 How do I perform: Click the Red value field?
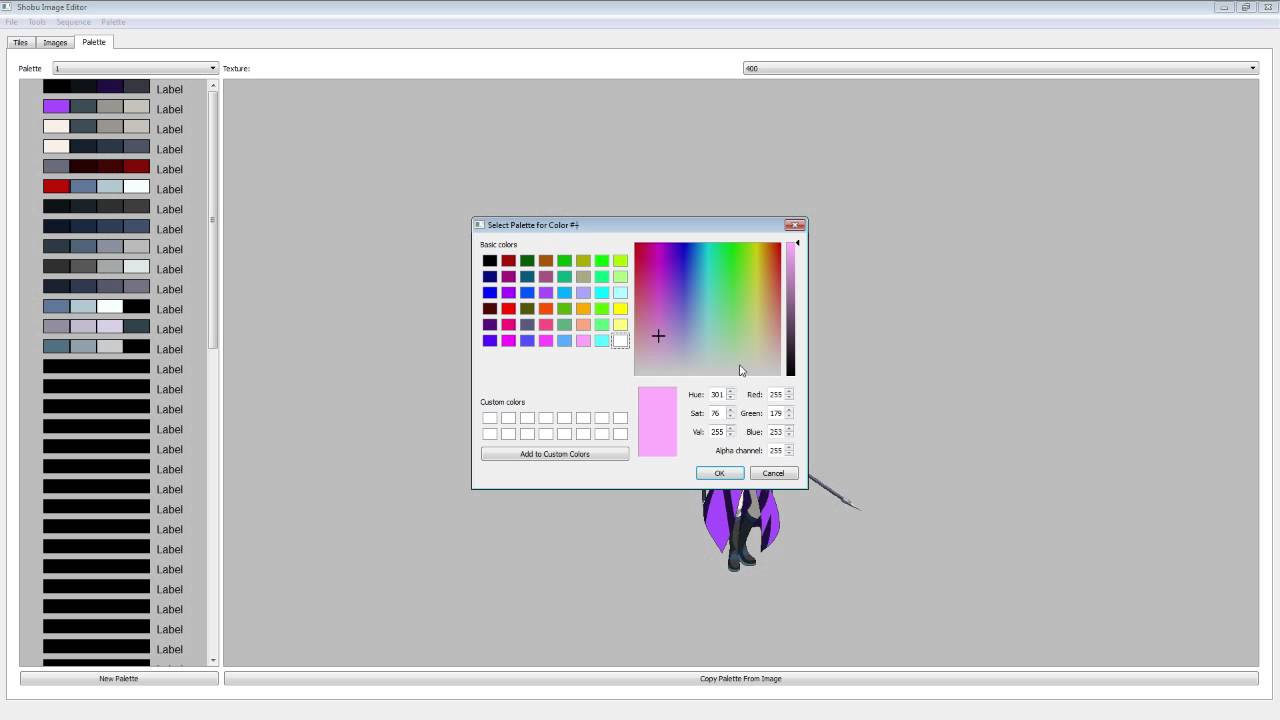point(775,395)
